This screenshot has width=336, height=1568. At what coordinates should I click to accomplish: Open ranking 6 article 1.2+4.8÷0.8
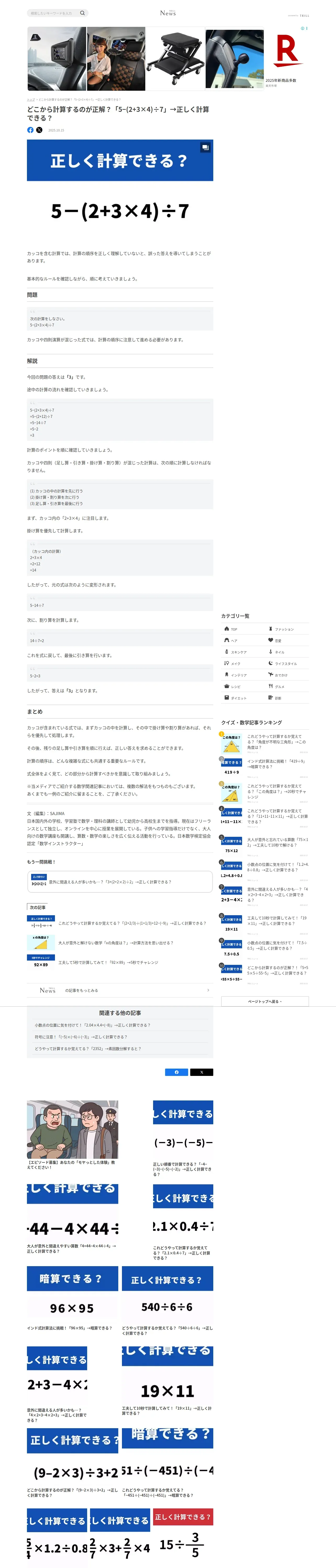pyautogui.click(x=277, y=867)
